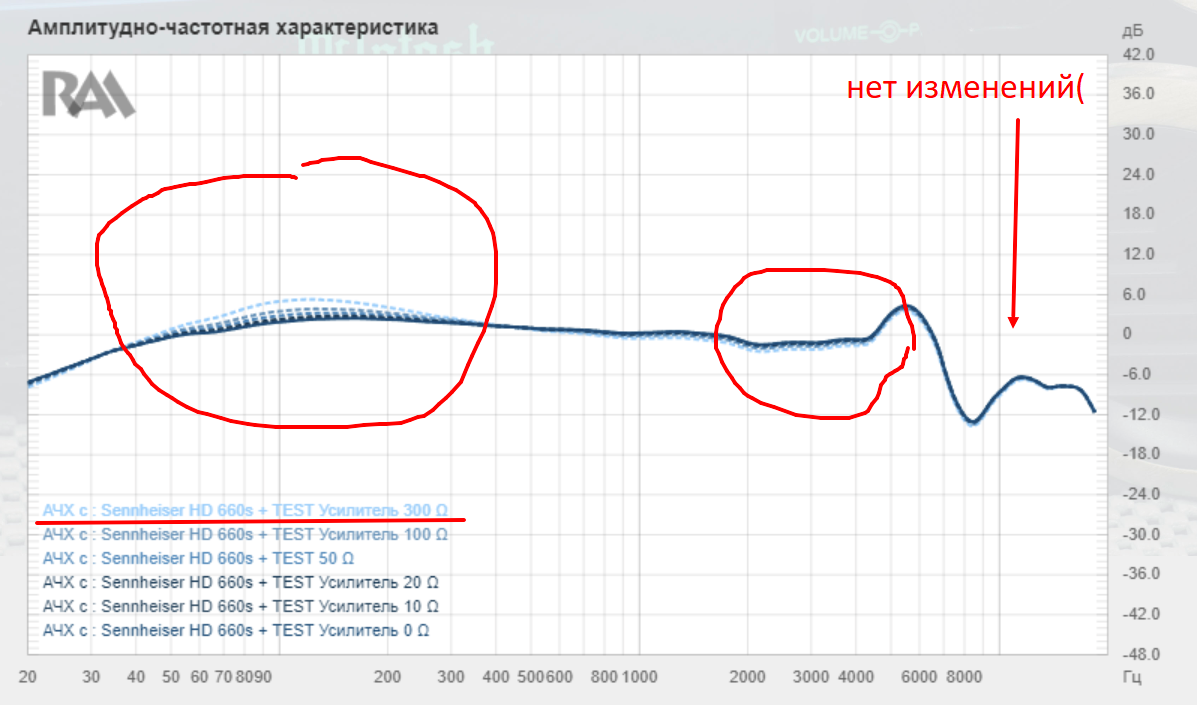This screenshot has height=705, width=1197.
Task: Click the positive 24.0 dB axis value
Action: tap(1138, 174)
